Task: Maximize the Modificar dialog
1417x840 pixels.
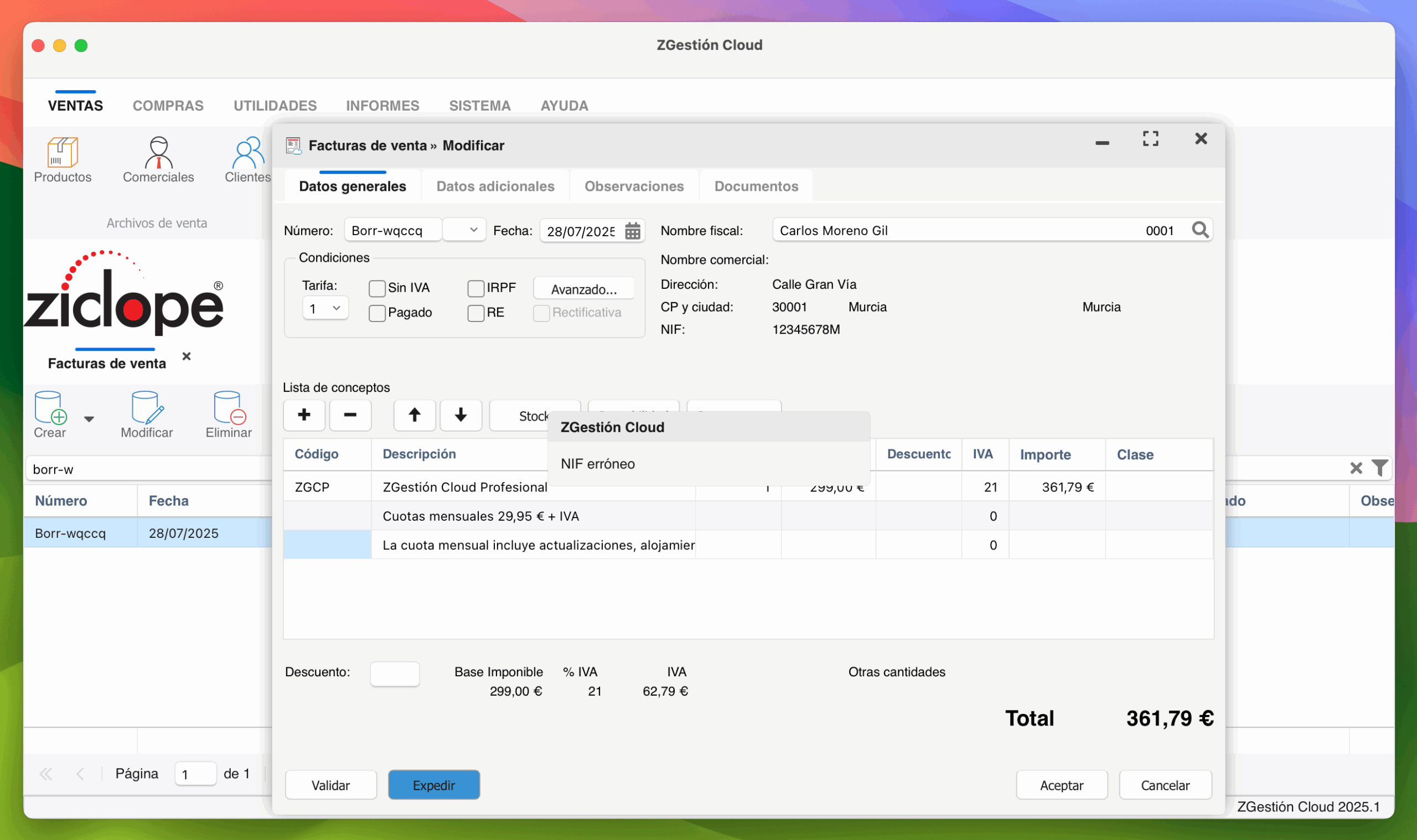Action: [x=1150, y=139]
